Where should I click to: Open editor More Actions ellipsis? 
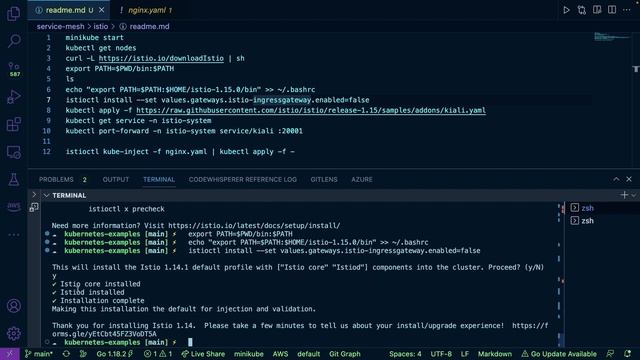pyautogui.click(x=627, y=10)
